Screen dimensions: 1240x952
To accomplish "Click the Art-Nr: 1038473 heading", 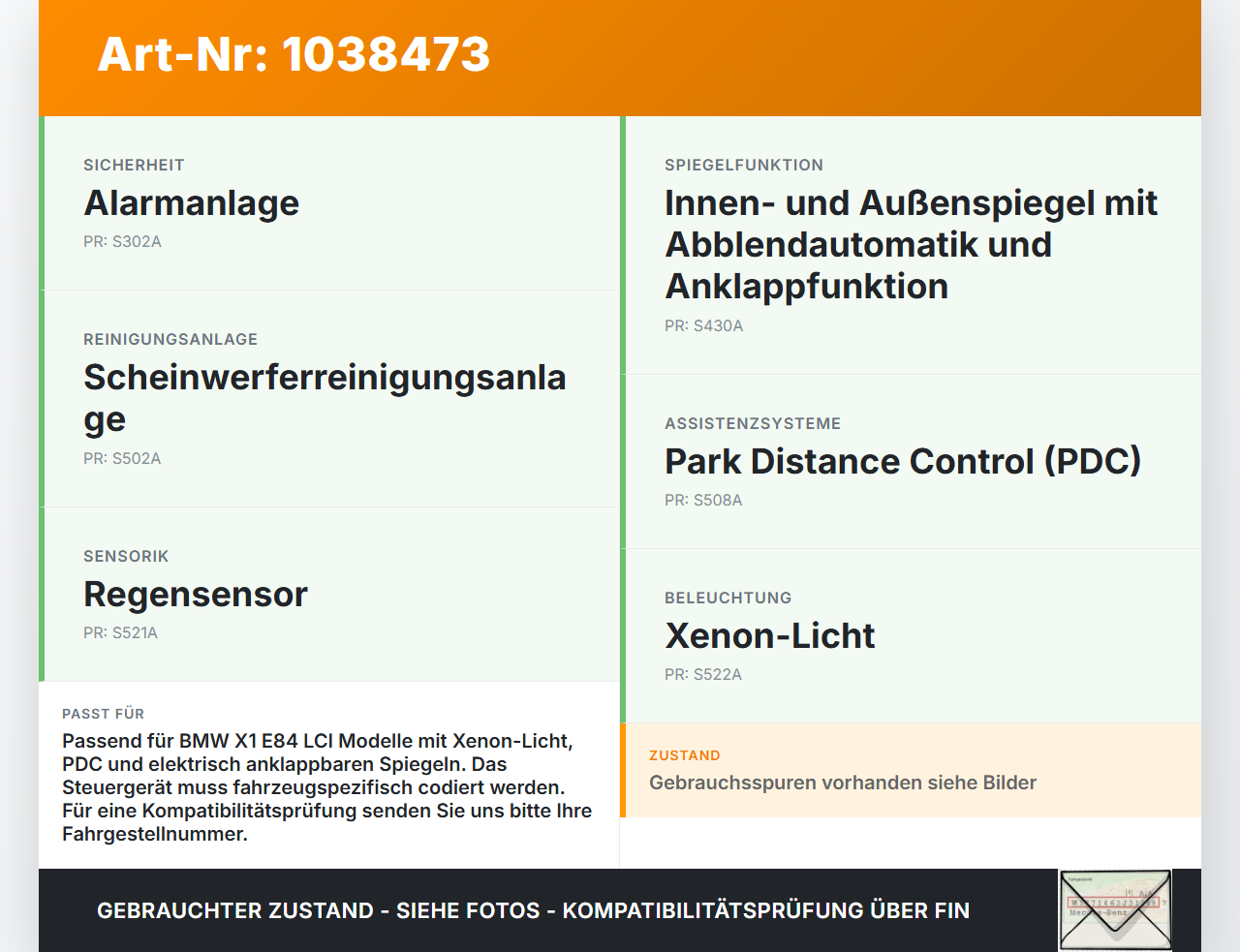I will click(x=294, y=54).
